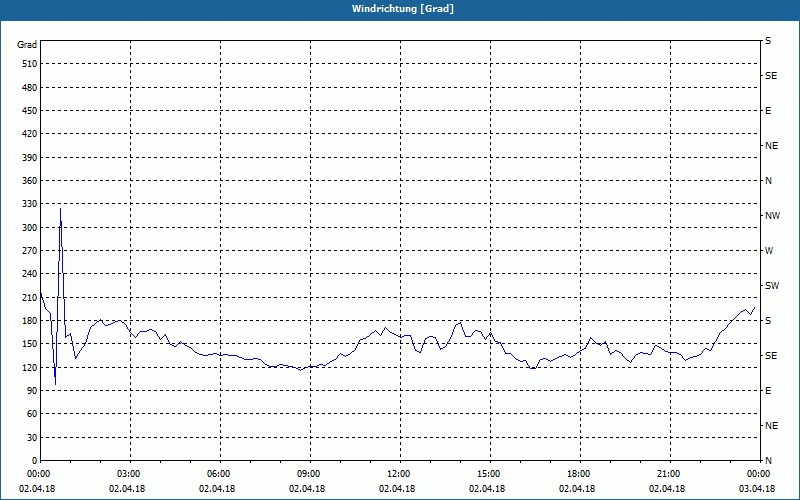The width and height of the screenshot is (800, 500).
Task: Click the 180 y-axis label
Action: point(30,321)
